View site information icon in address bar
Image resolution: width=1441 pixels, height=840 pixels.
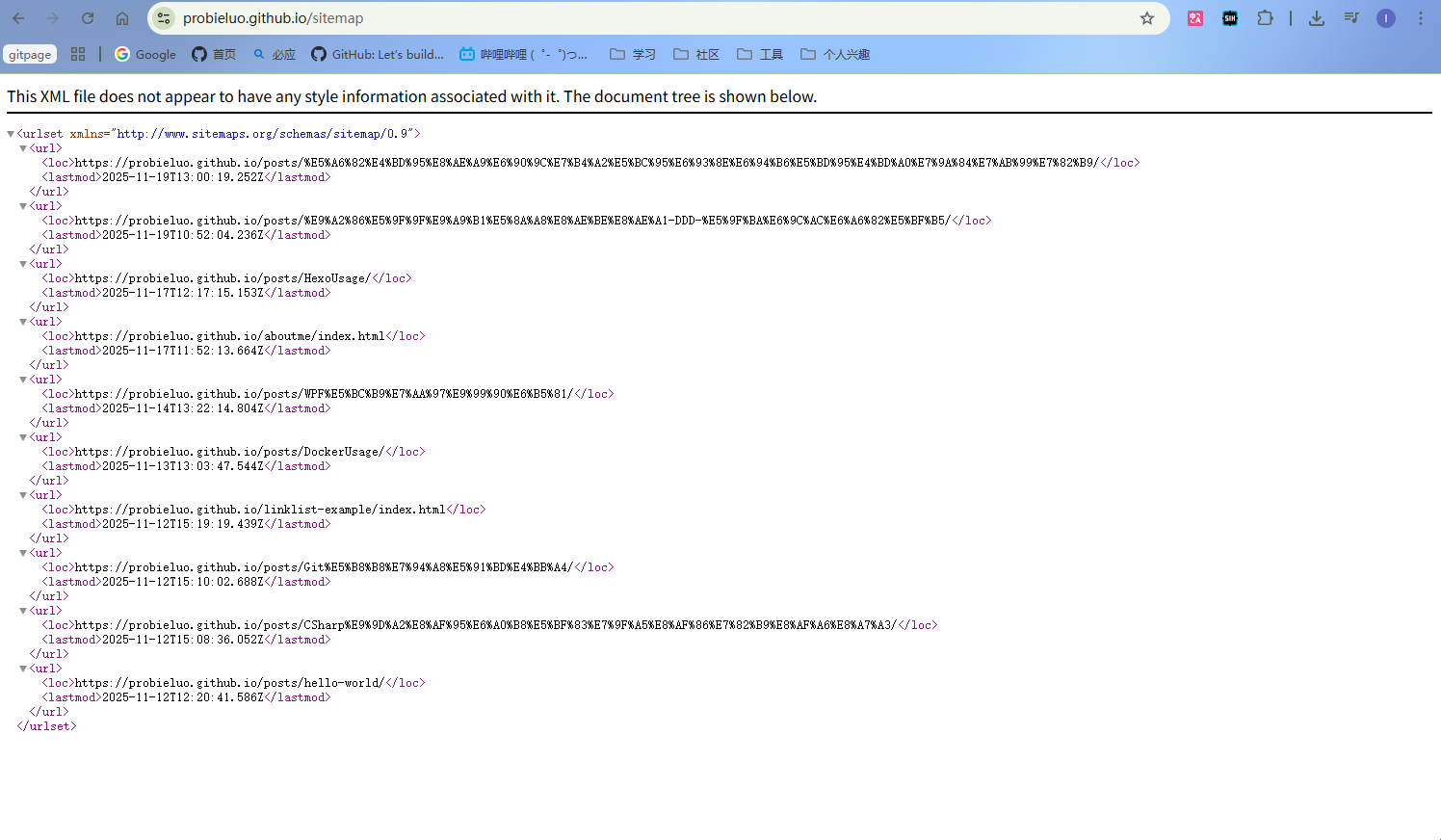coord(164,18)
